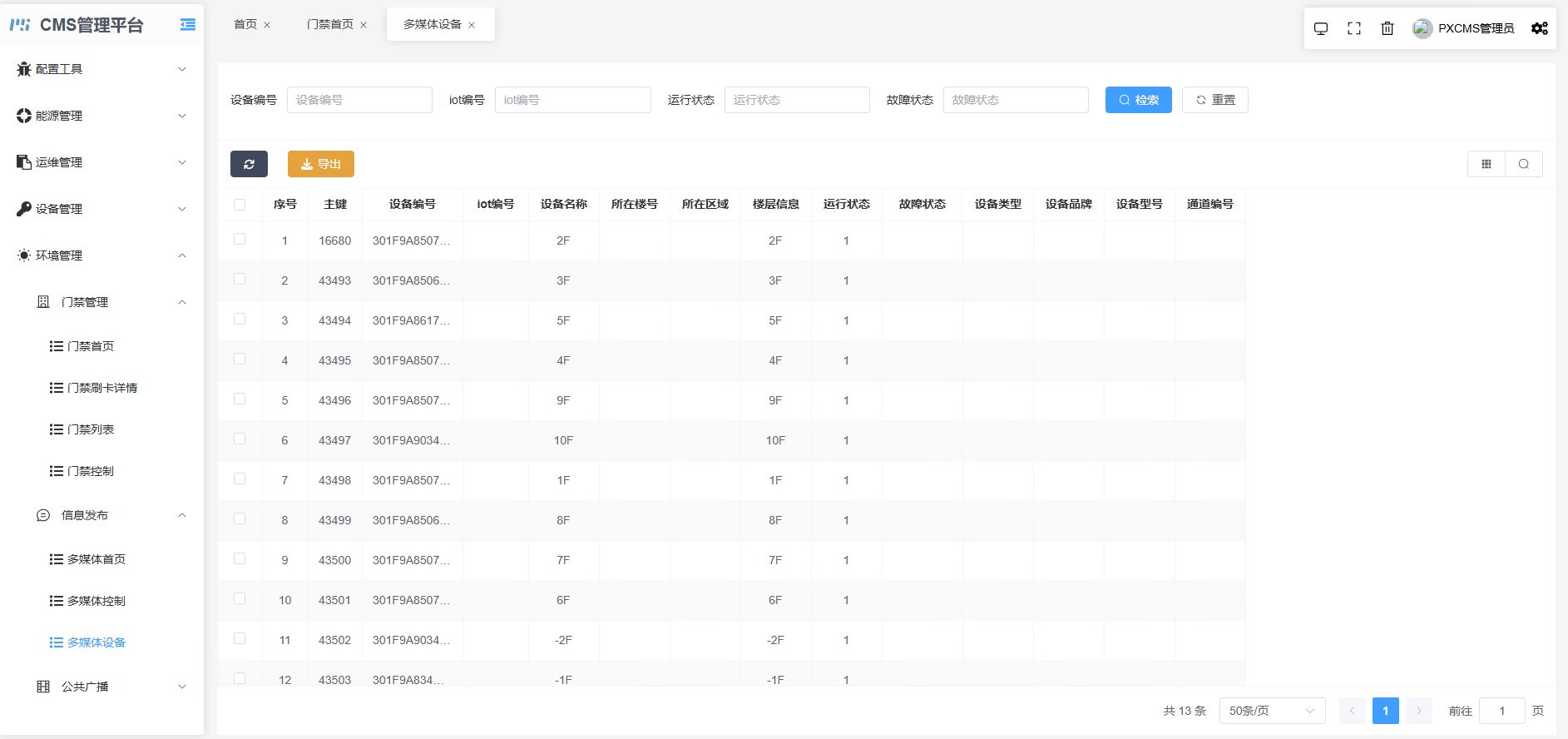Image resolution: width=1568 pixels, height=739 pixels.
Task: Open the 50条/页 page size dropdown
Action: [1272, 711]
